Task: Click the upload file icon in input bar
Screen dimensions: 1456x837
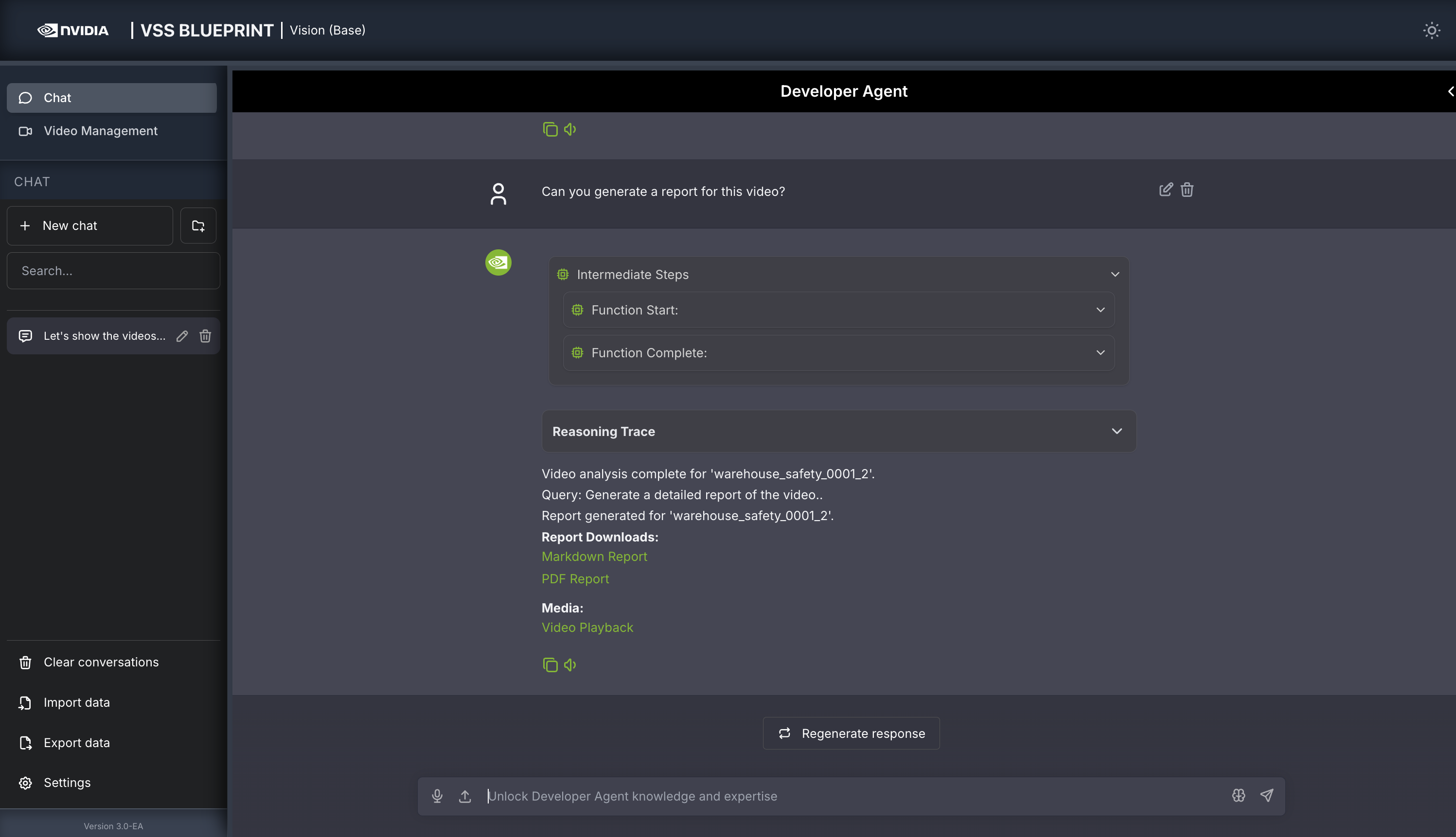Action: 464,796
